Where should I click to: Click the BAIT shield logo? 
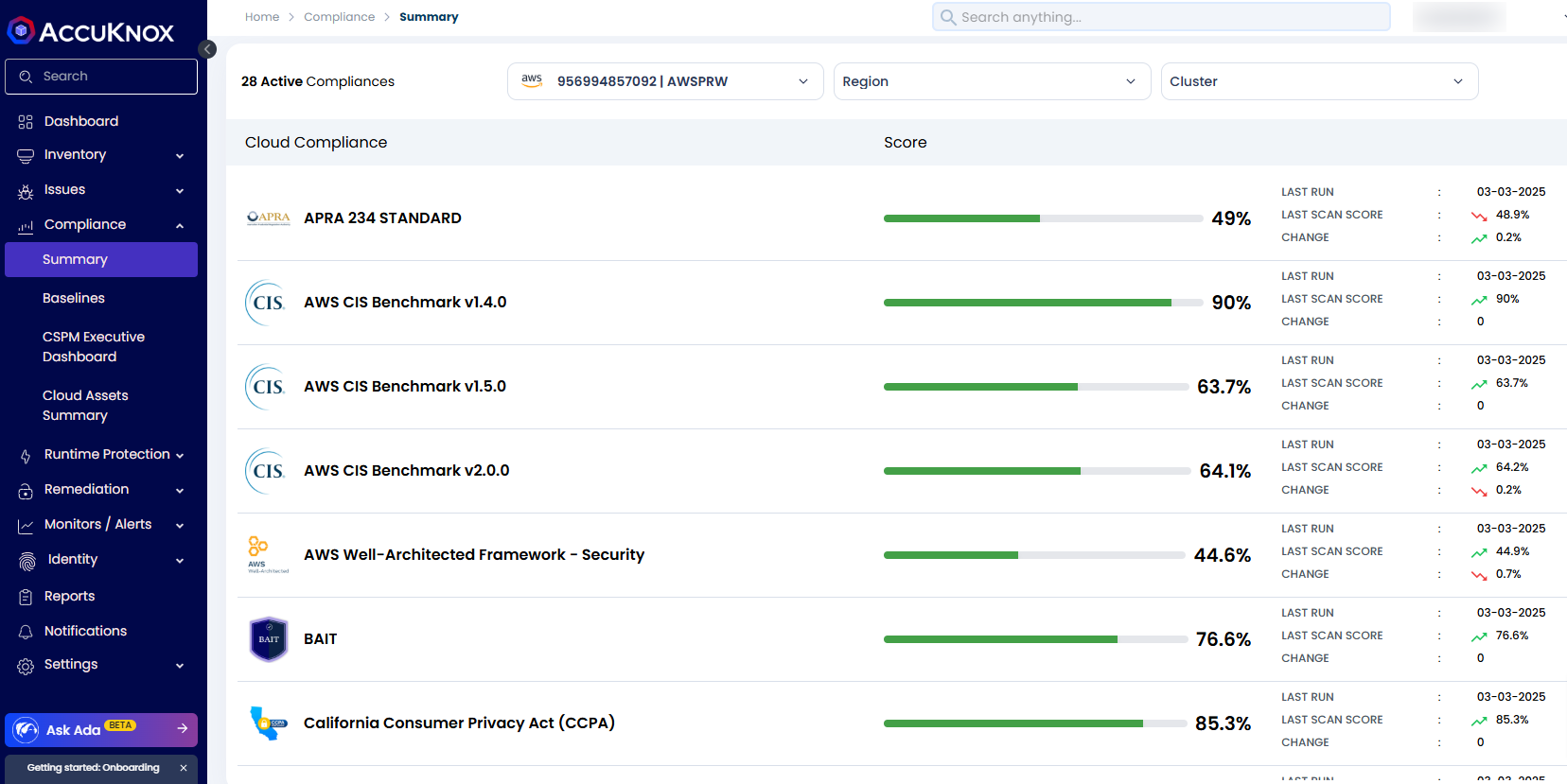pyautogui.click(x=269, y=639)
